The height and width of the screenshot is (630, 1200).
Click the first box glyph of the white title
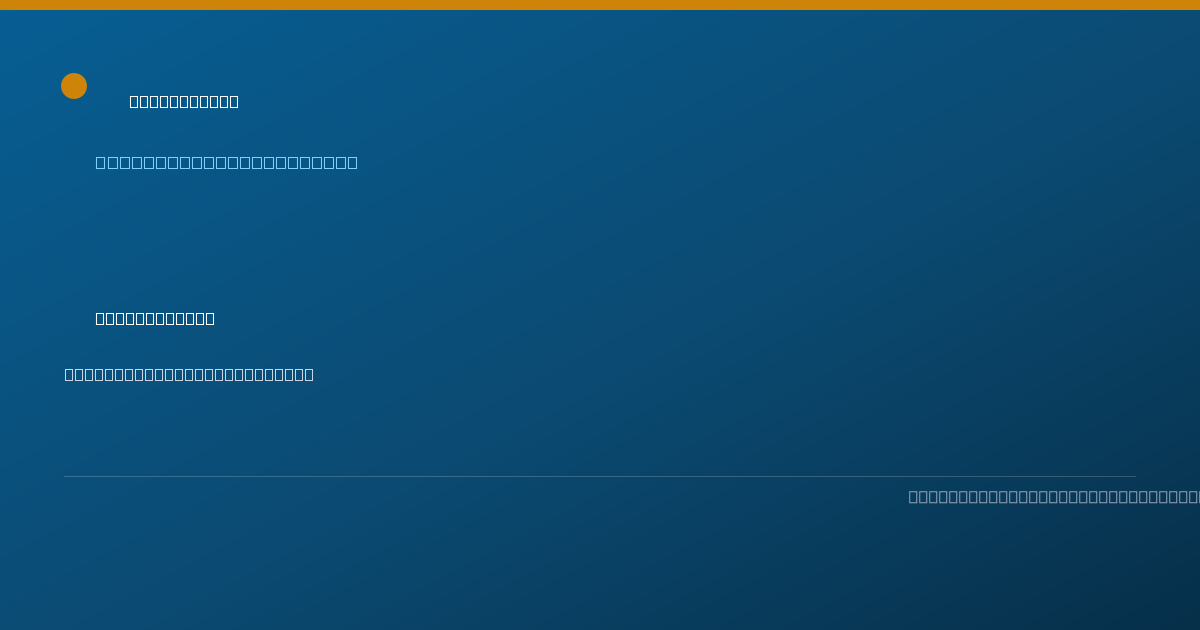[134, 101]
